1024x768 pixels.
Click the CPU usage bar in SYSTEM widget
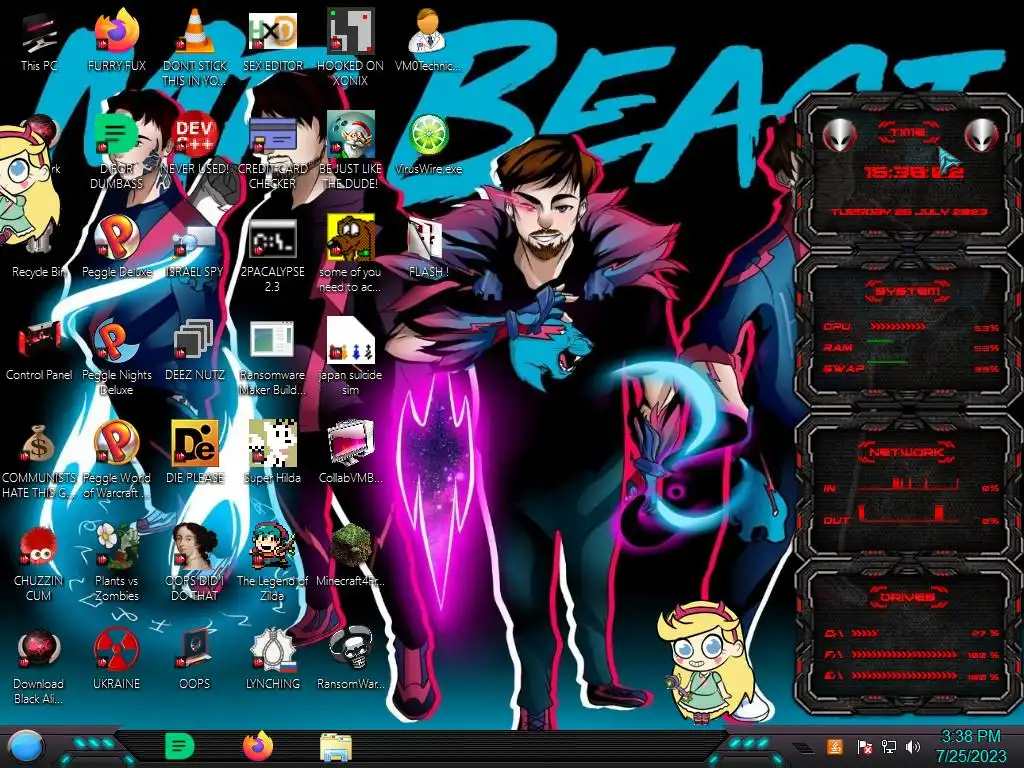[x=897, y=327]
